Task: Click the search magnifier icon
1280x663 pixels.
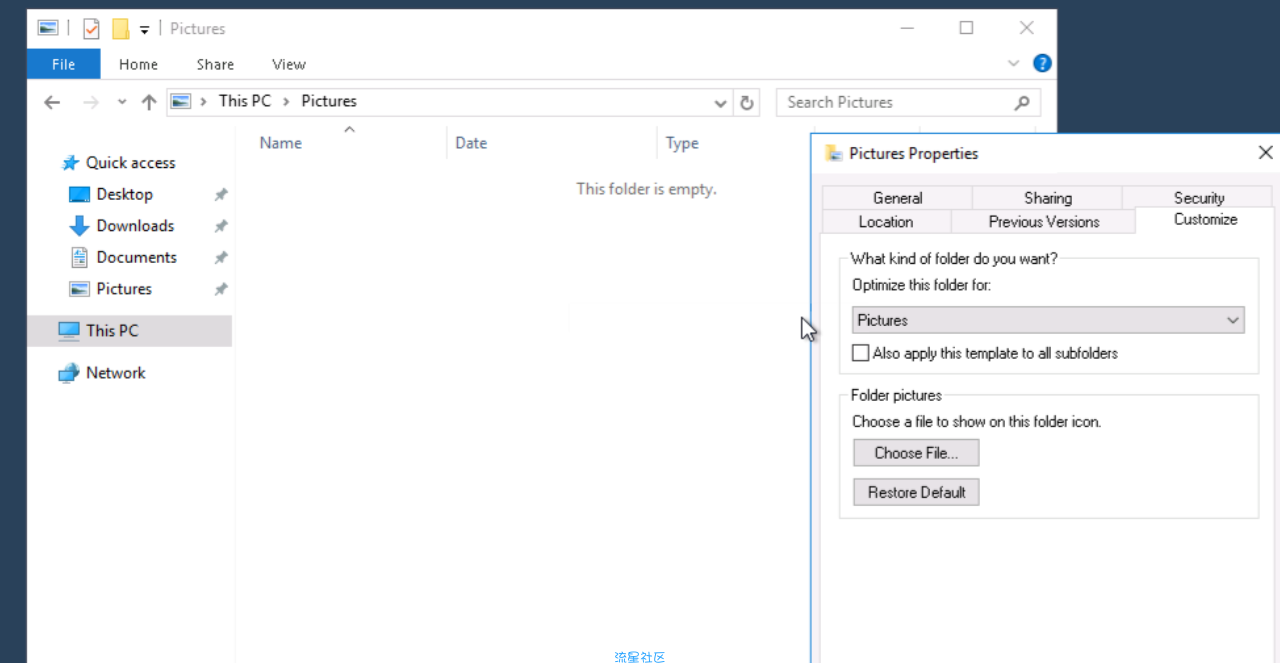Action: [x=1022, y=102]
